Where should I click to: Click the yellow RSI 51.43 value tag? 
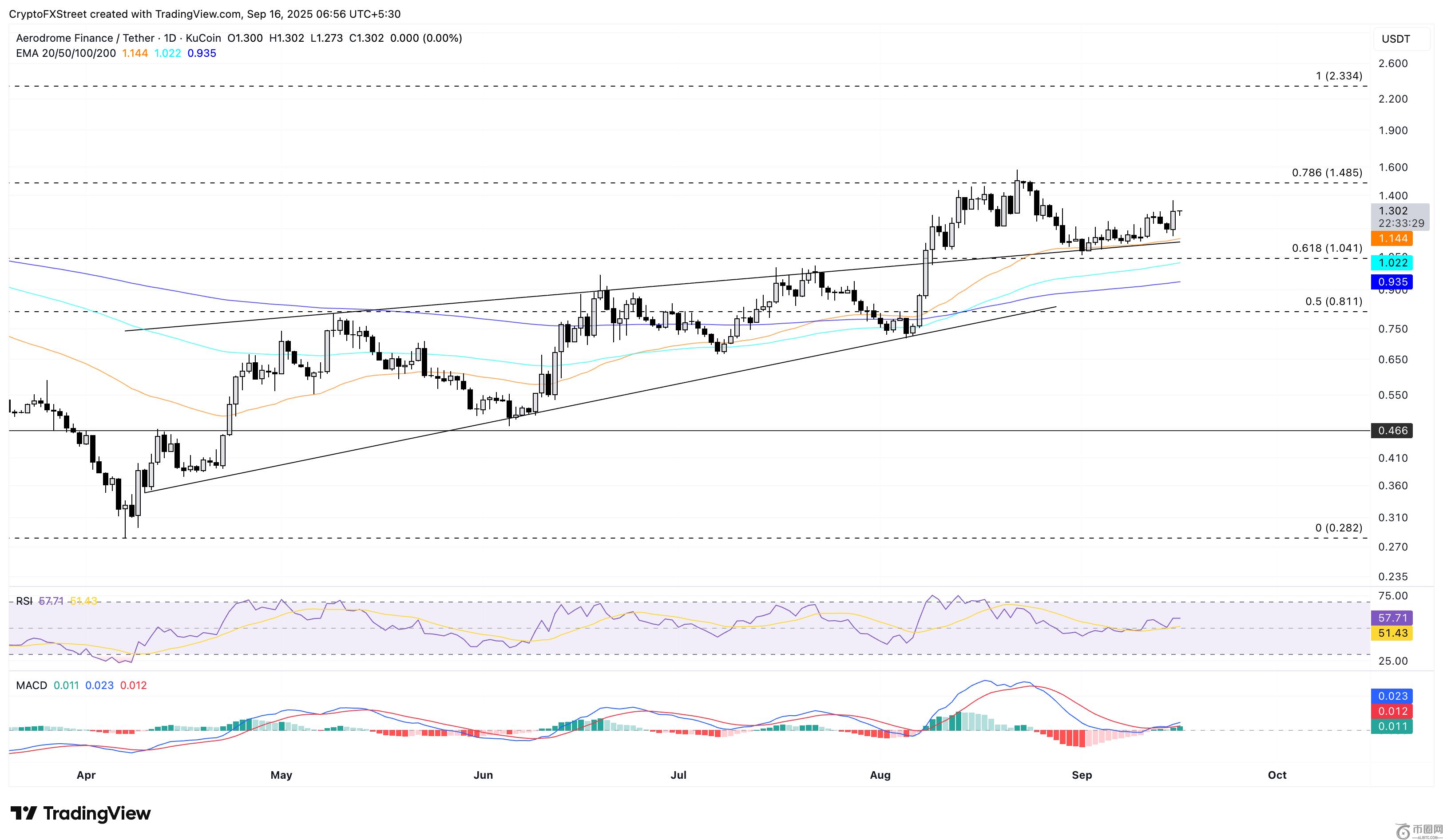[x=1391, y=633]
